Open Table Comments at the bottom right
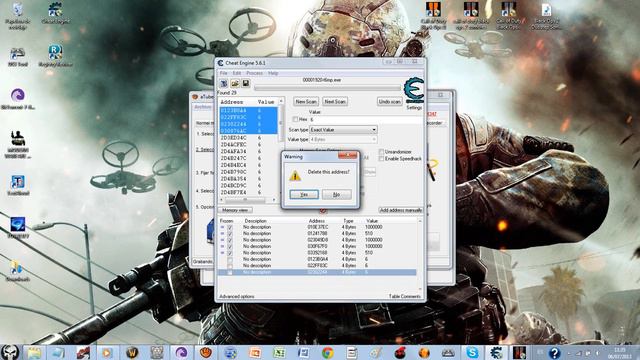Screen dimensions: 640x360 coord(404,296)
